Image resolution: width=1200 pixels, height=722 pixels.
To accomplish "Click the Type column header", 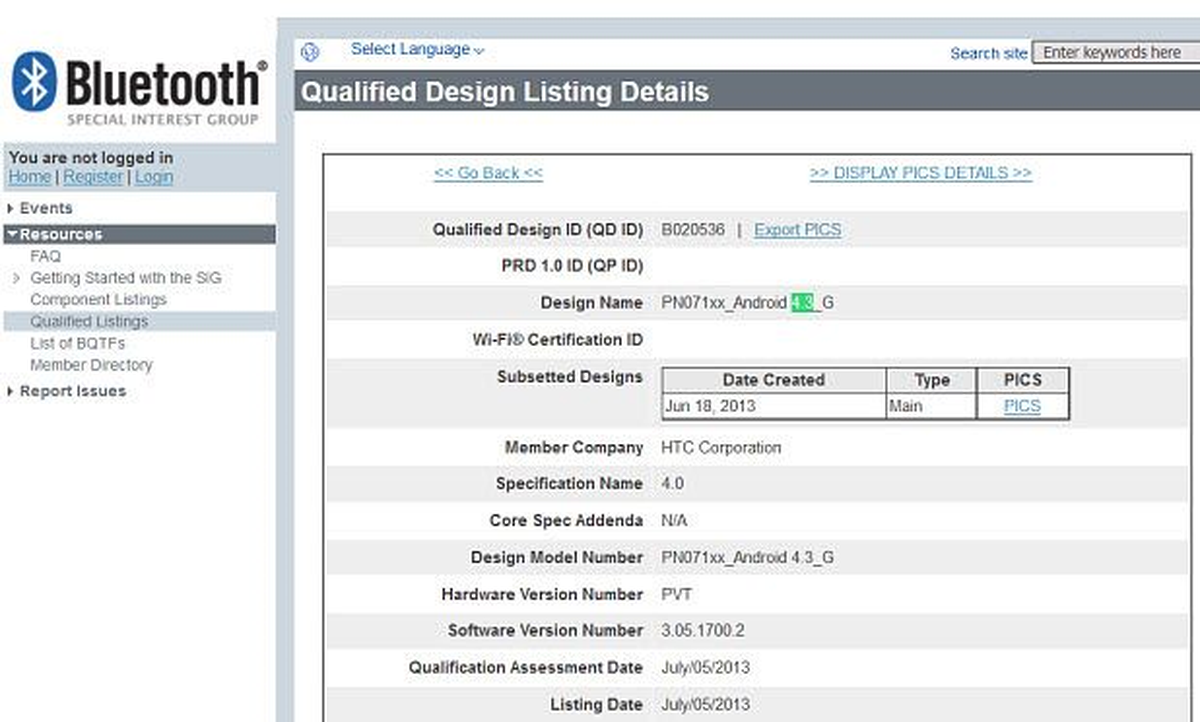I will (x=931, y=380).
